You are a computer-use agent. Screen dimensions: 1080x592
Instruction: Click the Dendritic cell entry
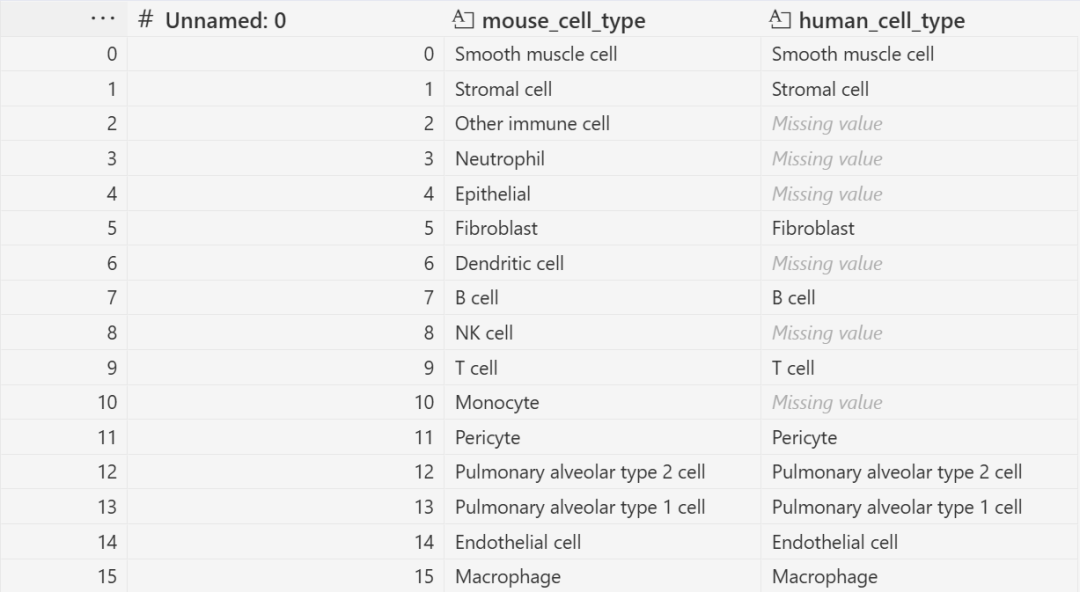pos(509,264)
